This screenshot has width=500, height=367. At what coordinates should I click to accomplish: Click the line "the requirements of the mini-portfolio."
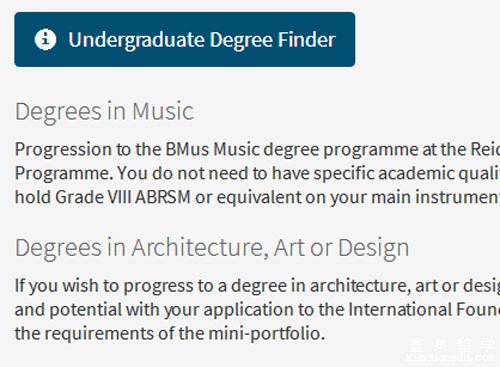tap(170, 334)
